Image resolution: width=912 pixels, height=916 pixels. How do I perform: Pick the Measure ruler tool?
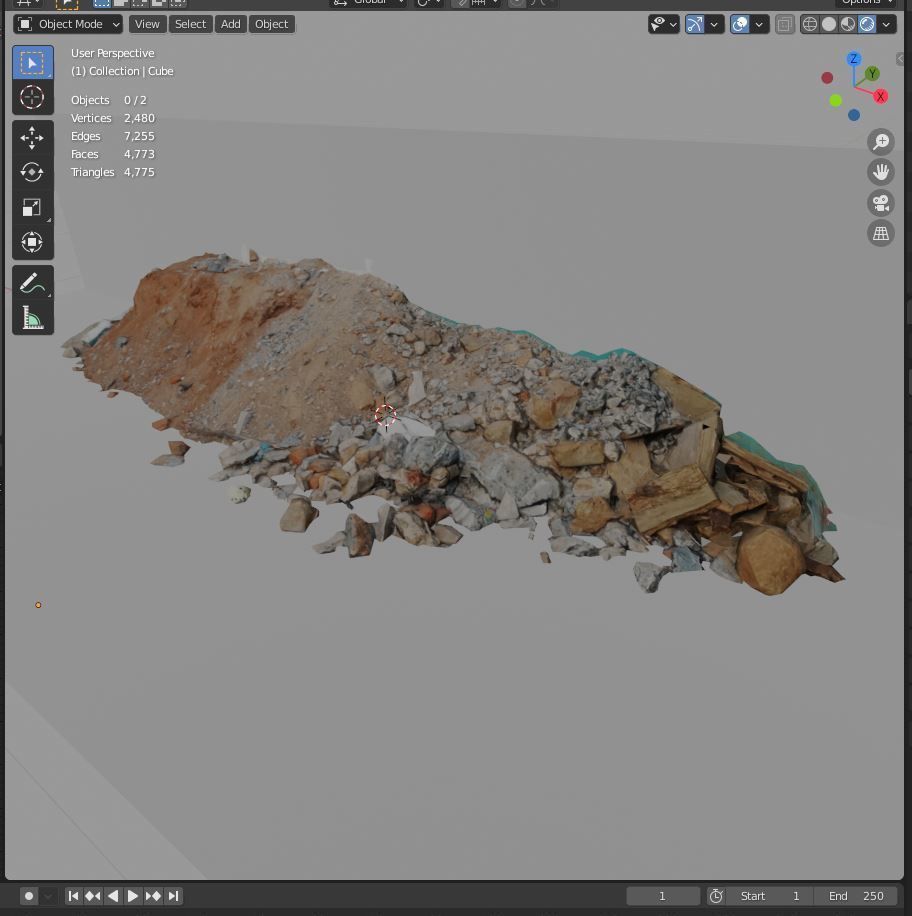coord(33,317)
